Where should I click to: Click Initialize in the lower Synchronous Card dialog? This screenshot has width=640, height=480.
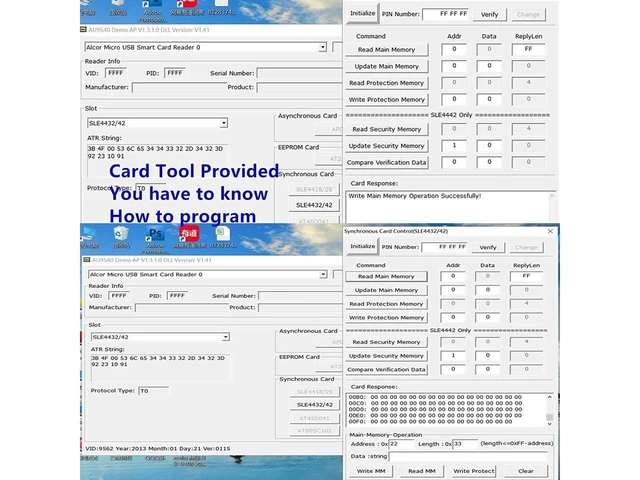tap(362, 247)
